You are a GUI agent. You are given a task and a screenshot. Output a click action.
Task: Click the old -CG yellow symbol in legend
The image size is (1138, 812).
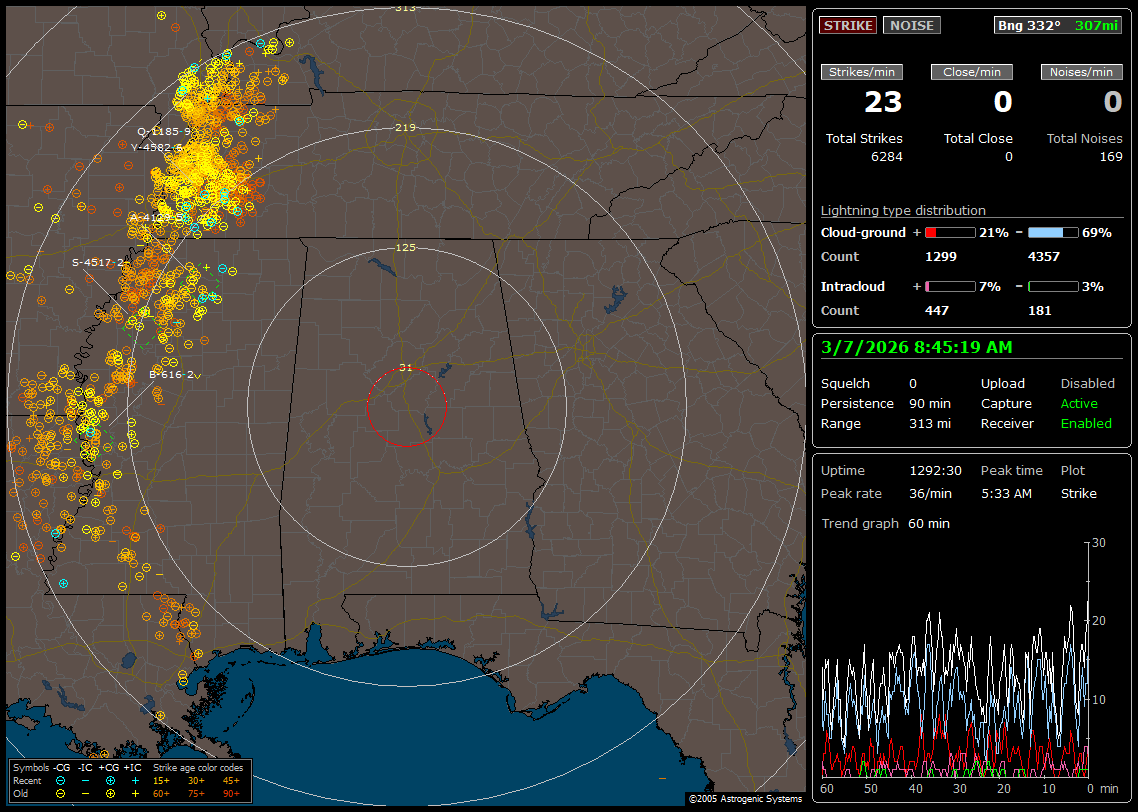click(x=60, y=793)
